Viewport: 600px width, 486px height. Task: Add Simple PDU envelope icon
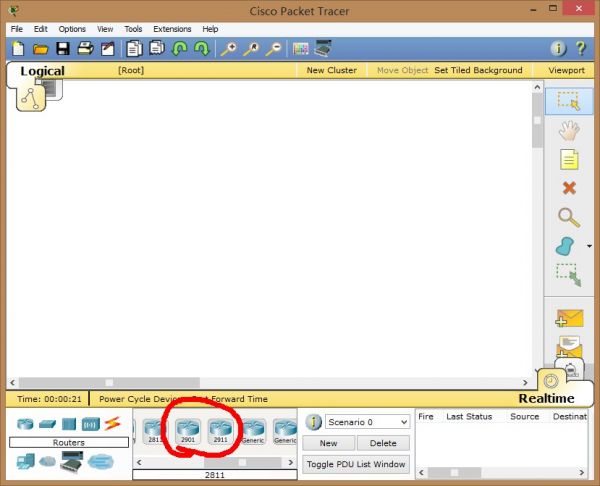[x=569, y=318]
